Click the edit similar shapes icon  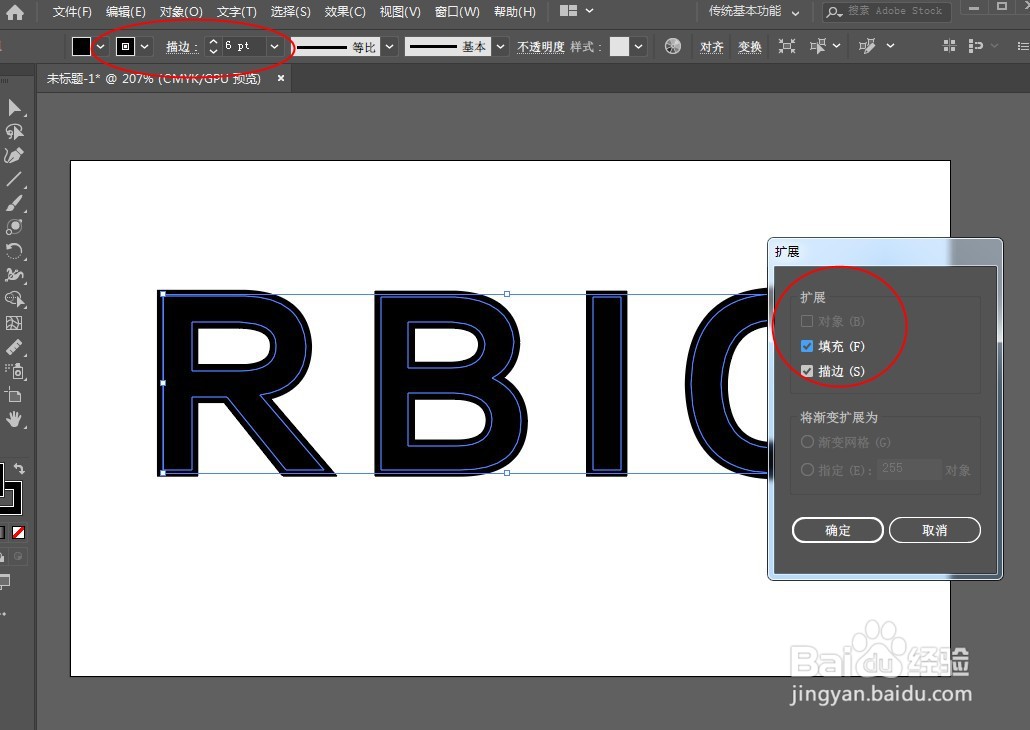867,46
